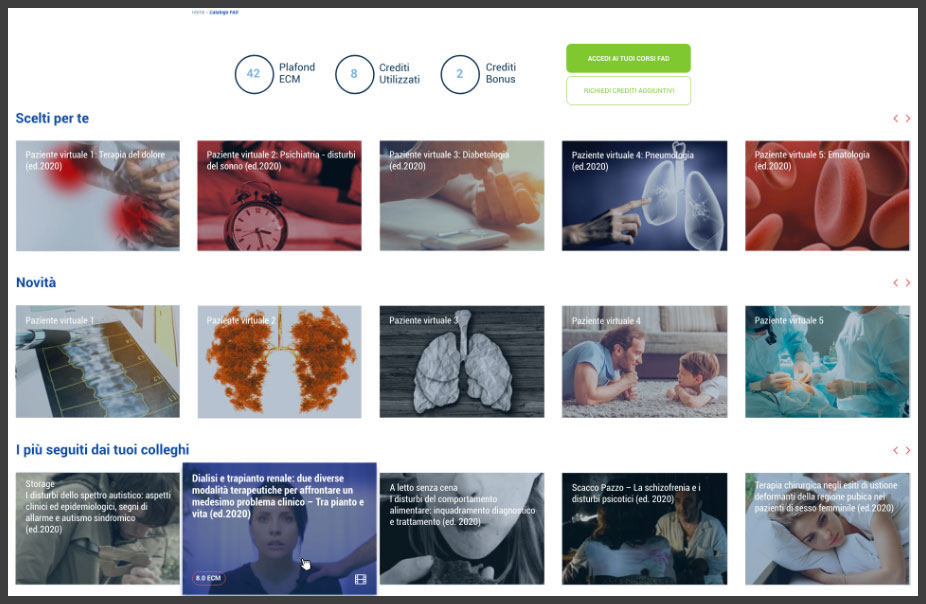This screenshot has width=926, height=604.
Task: Select the Crediti Utilizzati counter showing 8
Action: tap(354, 74)
